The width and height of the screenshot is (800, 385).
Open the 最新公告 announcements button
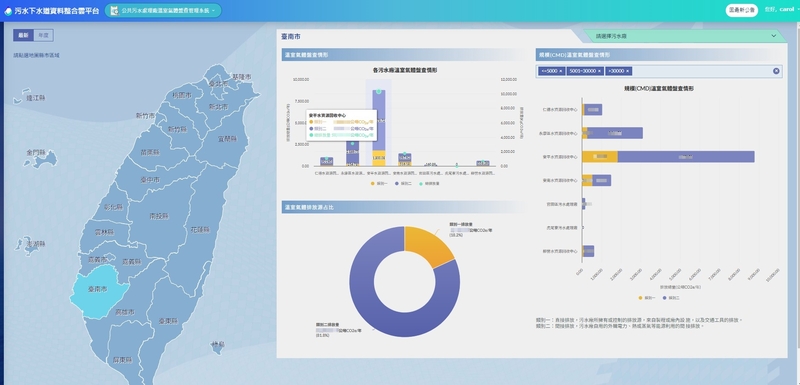(741, 10)
